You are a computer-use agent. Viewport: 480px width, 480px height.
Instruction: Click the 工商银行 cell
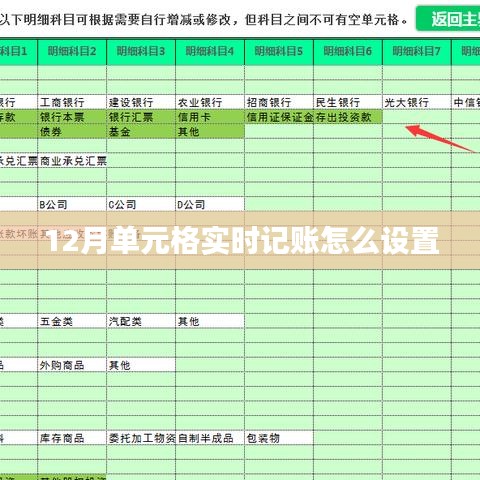coord(72,102)
